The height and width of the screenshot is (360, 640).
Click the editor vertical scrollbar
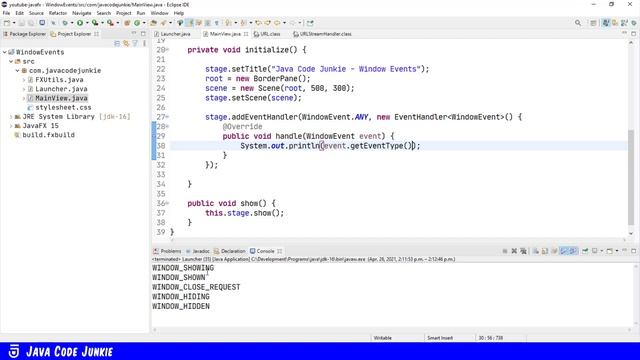[x=631, y=178]
